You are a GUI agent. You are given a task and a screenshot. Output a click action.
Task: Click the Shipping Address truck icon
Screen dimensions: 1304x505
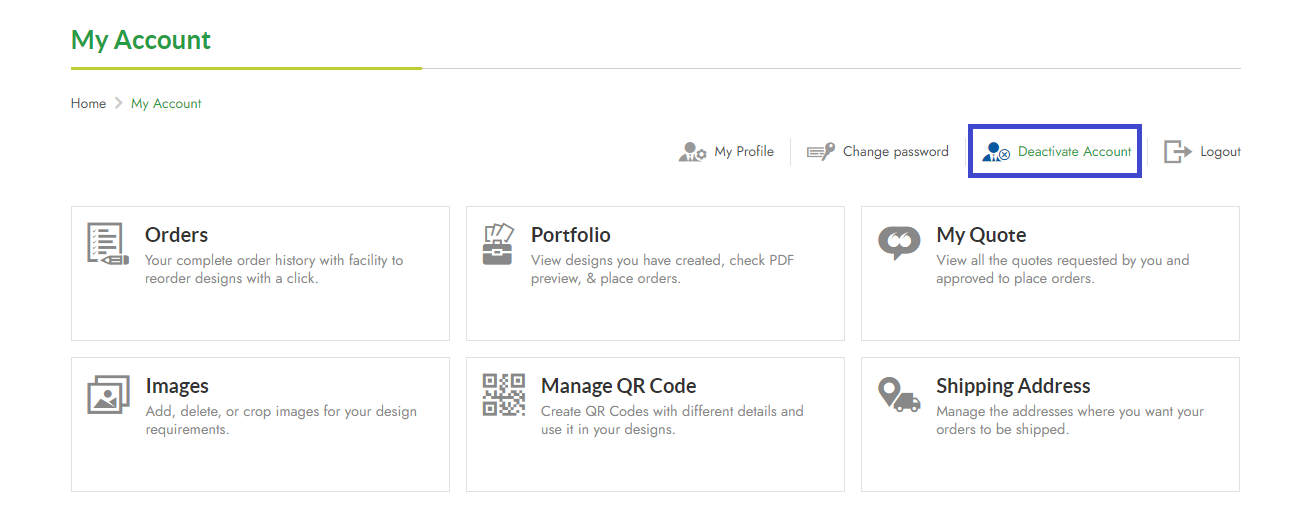coord(898,395)
